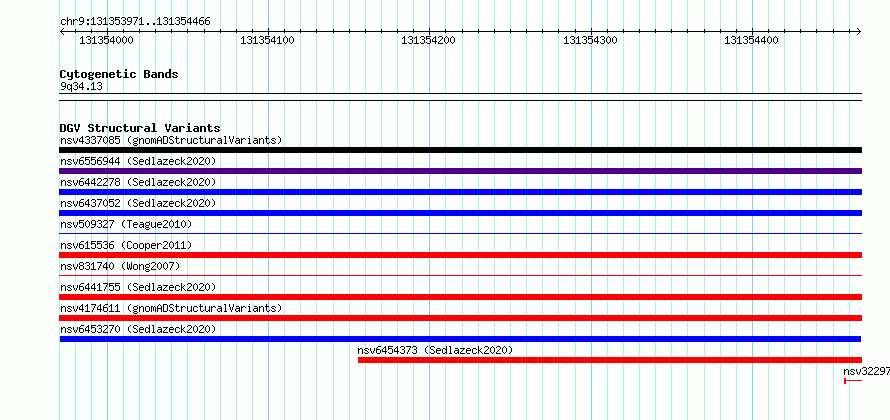Click the shorter red bar for nsv6454373
Screen dimensions: 890x420
[610, 360]
